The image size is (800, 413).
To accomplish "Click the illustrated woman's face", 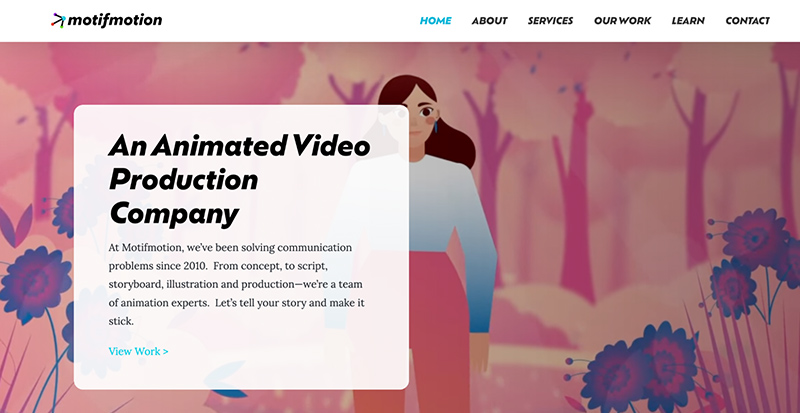I will (420, 117).
